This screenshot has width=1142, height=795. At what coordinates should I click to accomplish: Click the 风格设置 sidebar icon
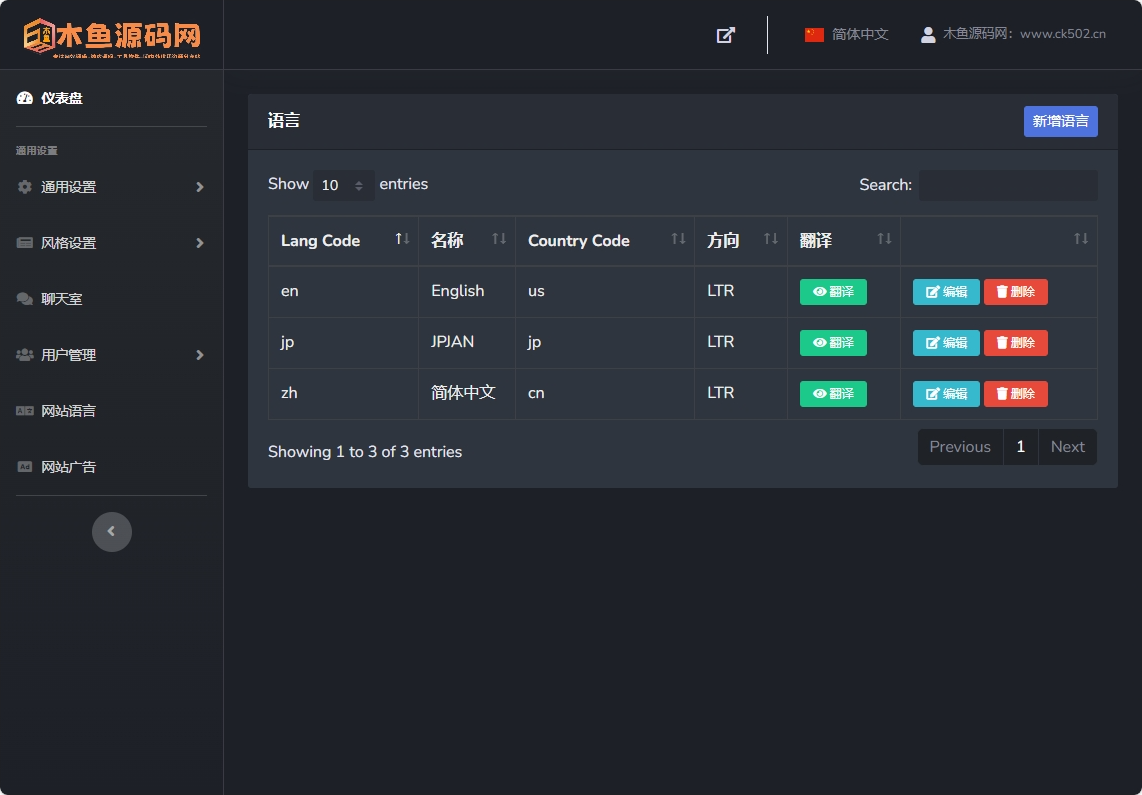tap(25, 243)
